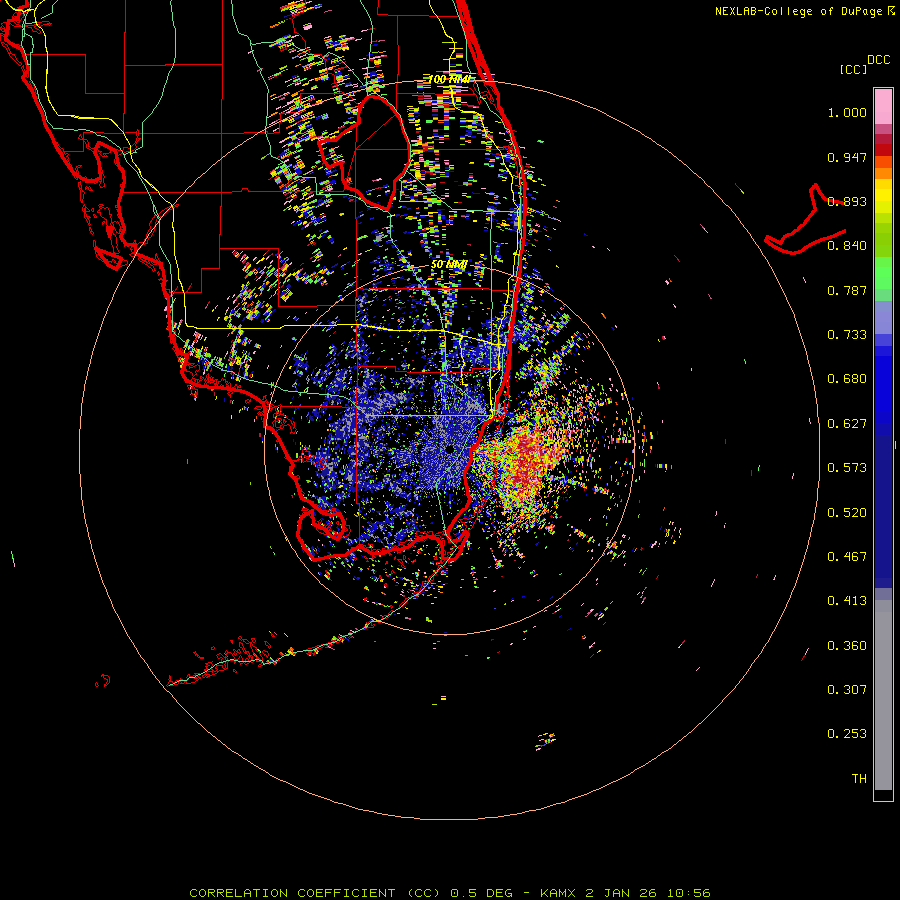Select the 0.733 legend value
900x900 pixels.
(847, 335)
